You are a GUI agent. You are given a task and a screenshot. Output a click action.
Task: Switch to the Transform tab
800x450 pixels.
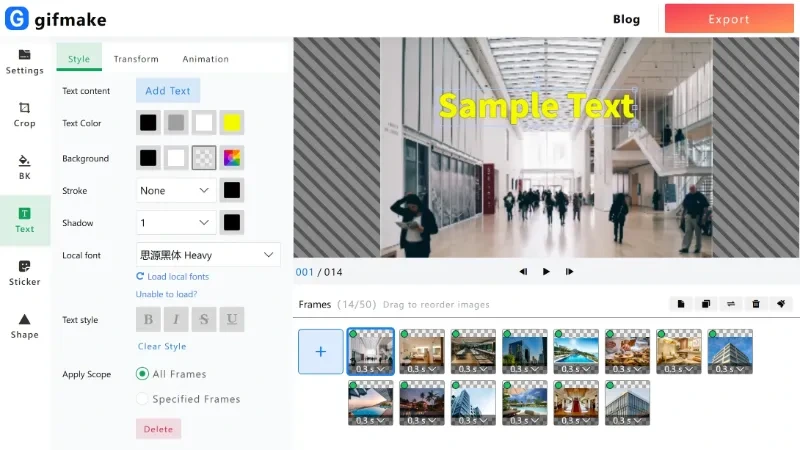pyautogui.click(x=136, y=59)
